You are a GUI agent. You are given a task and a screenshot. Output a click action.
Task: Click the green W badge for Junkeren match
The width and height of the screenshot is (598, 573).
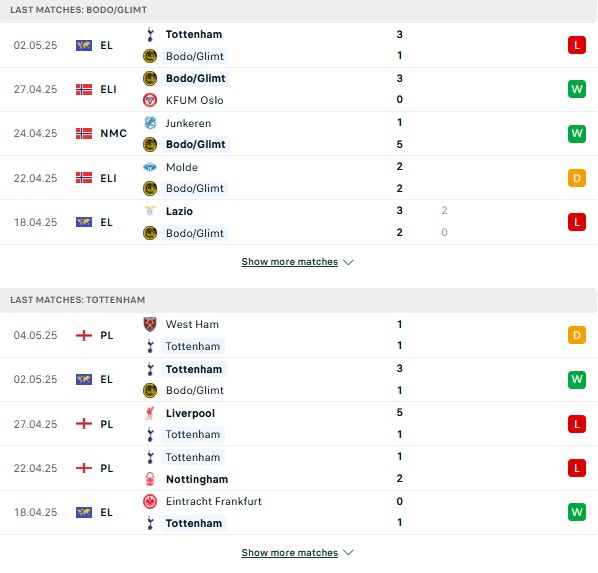577,134
